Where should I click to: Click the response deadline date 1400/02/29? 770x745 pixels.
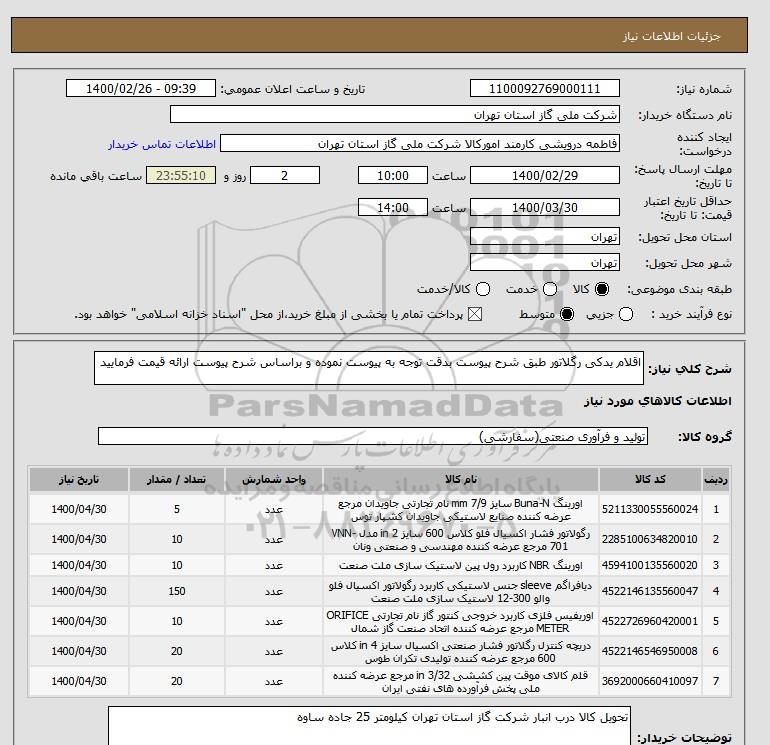coord(545,175)
